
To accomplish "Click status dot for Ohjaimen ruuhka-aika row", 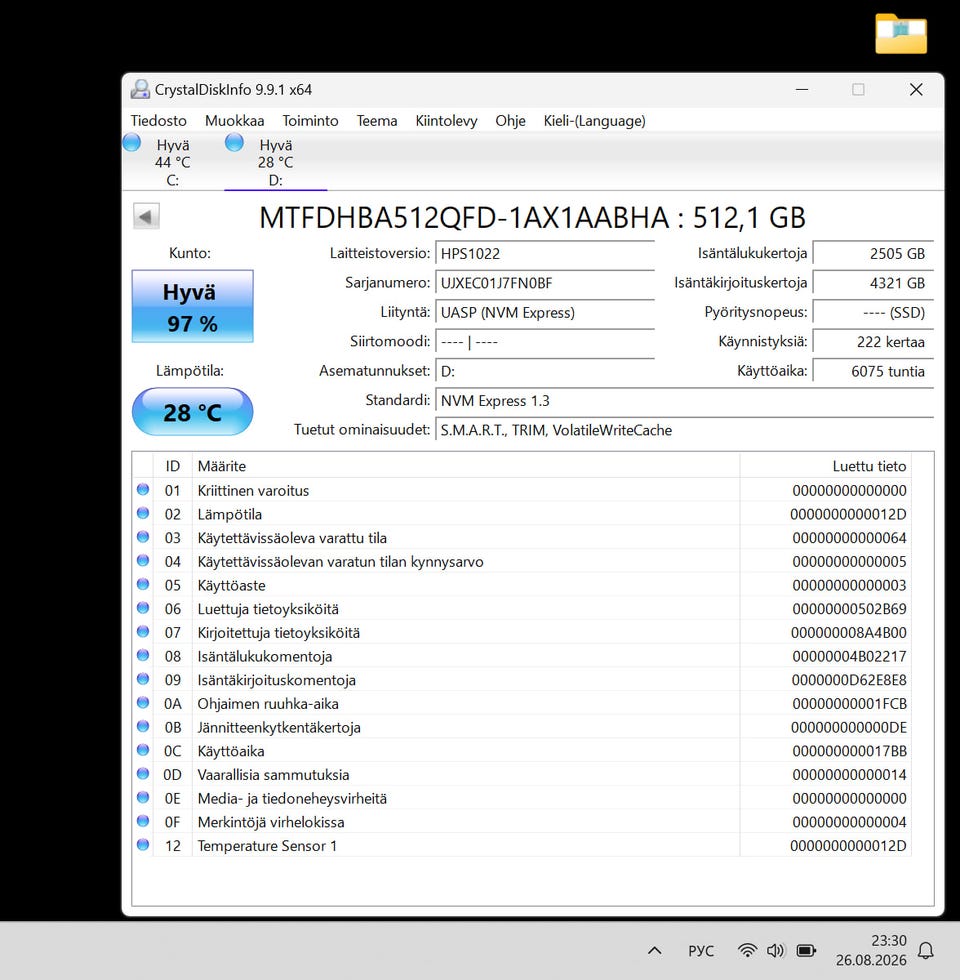I will tap(143, 703).
